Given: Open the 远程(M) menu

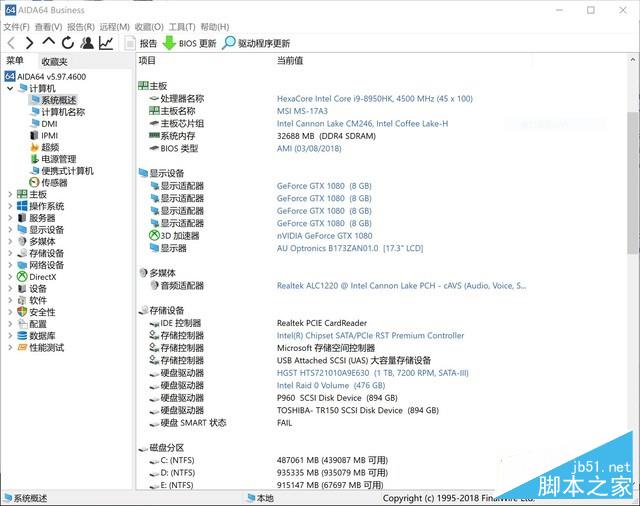Looking at the screenshot, I should [x=114, y=27].
